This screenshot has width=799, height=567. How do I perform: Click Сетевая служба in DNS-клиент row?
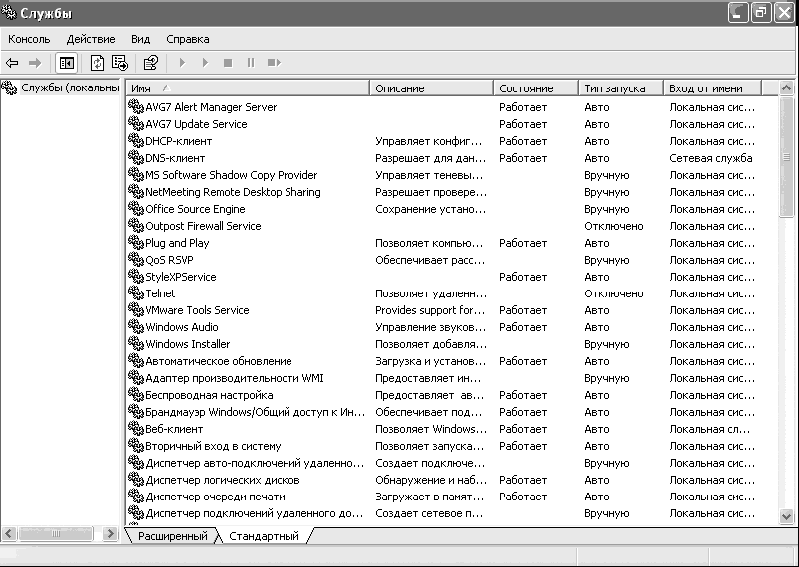[710, 158]
